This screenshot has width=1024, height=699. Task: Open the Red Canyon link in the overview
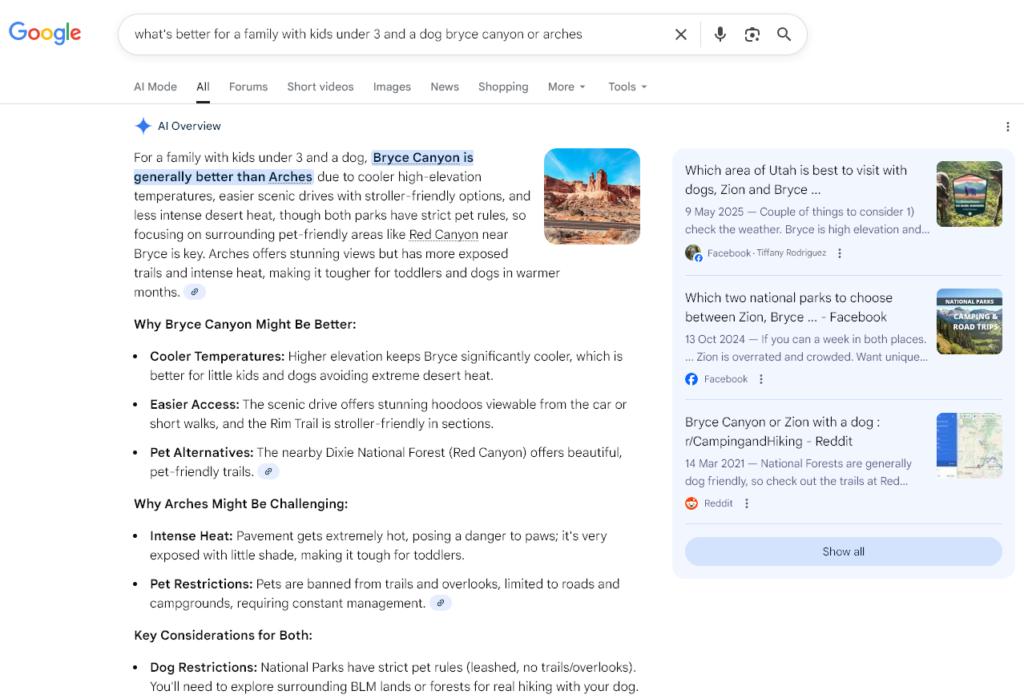(444, 234)
